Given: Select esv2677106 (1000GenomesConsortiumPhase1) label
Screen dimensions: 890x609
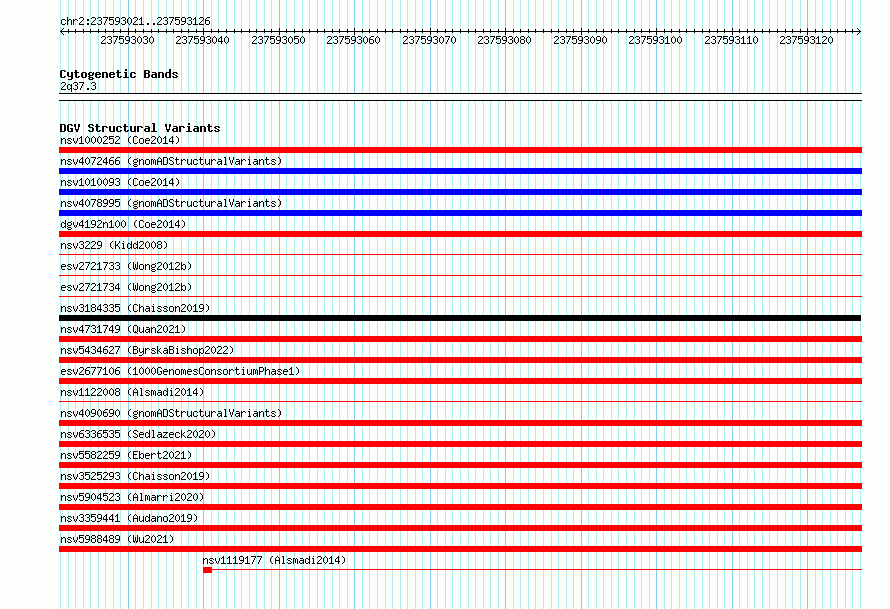Looking at the screenshot, I should pyautogui.click(x=180, y=371).
